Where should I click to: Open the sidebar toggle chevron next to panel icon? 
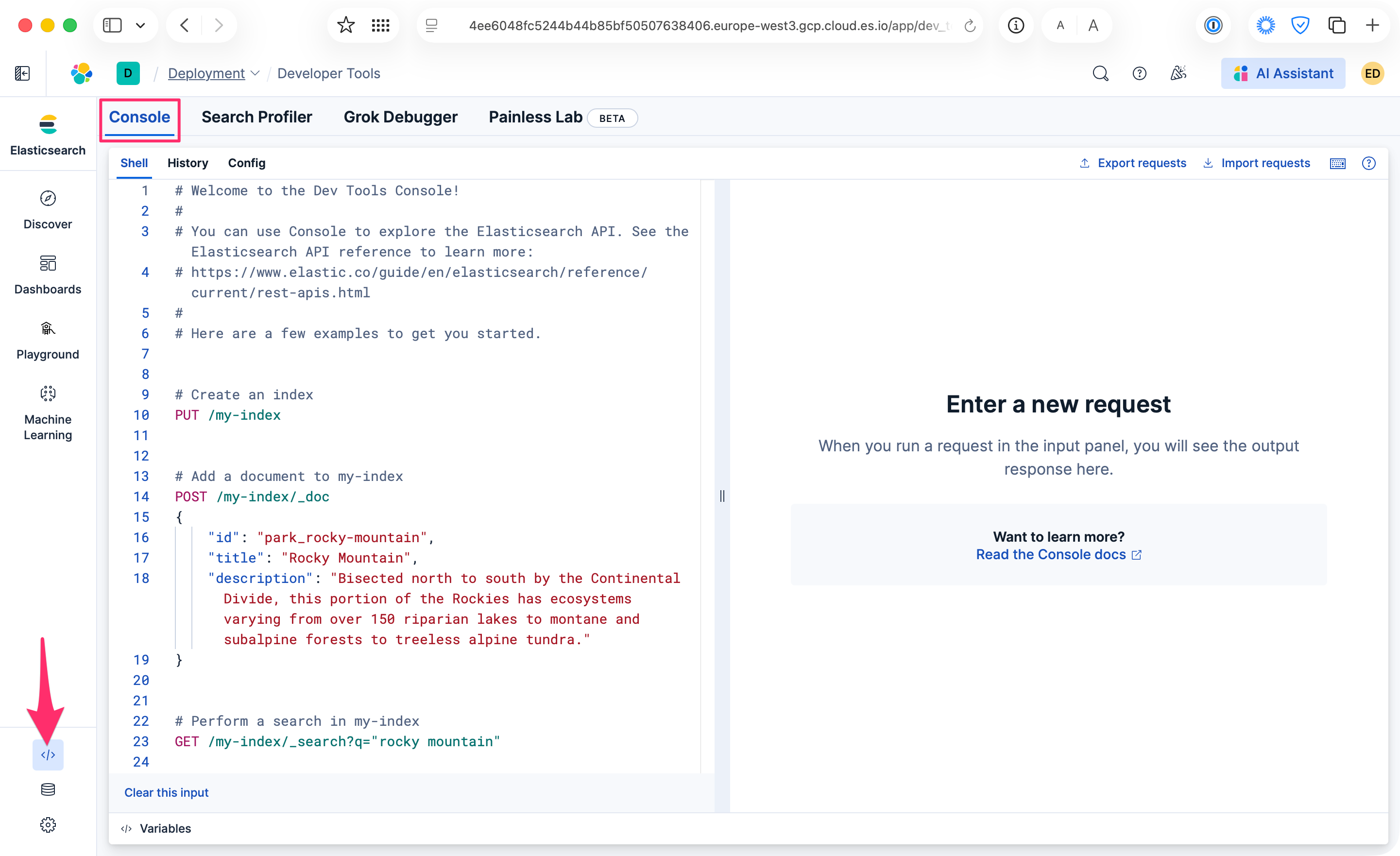point(140,25)
